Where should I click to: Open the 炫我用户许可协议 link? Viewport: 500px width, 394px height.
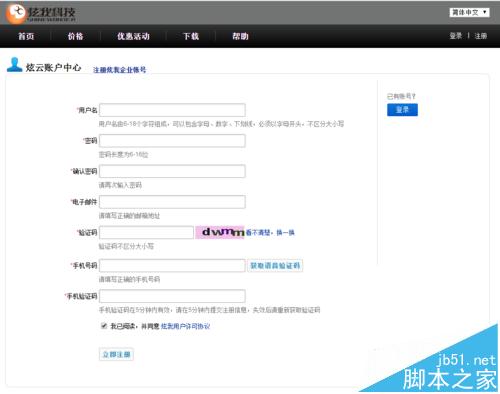point(185,326)
